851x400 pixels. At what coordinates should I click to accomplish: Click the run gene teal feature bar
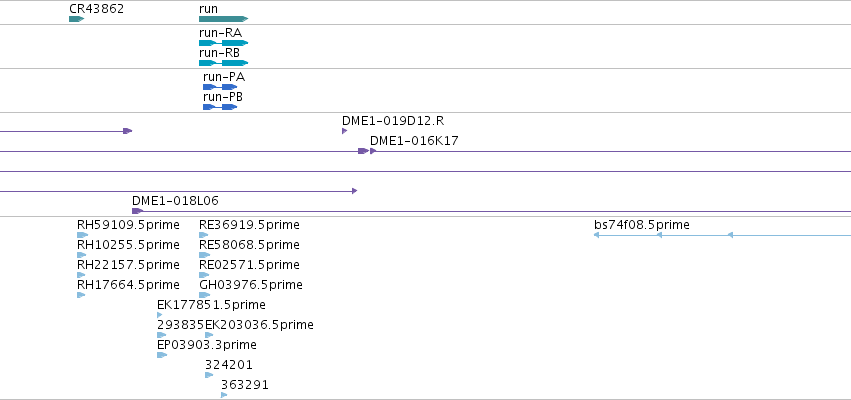click(224, 19)
